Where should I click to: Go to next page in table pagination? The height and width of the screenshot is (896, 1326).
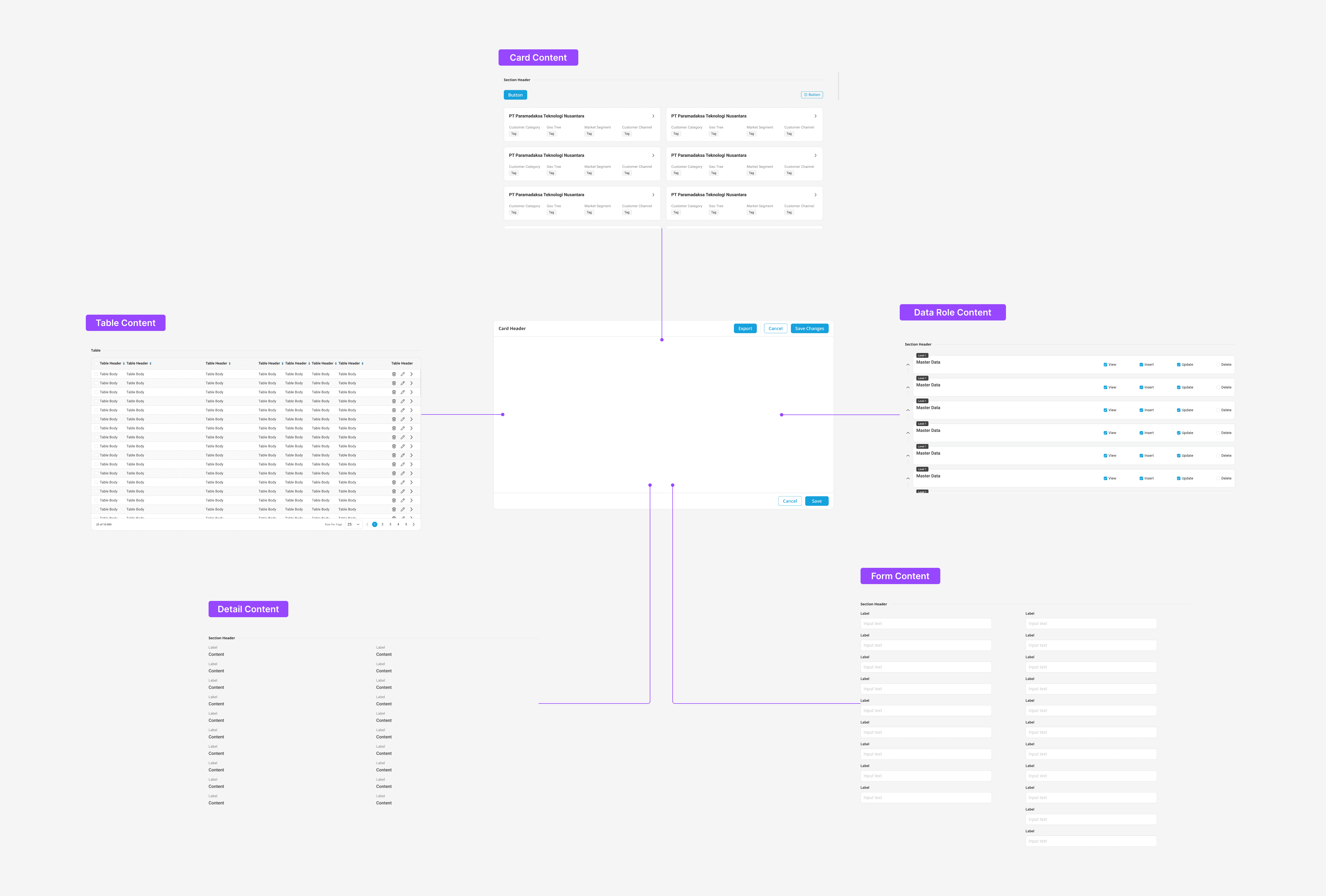click(x=414, y=524)
